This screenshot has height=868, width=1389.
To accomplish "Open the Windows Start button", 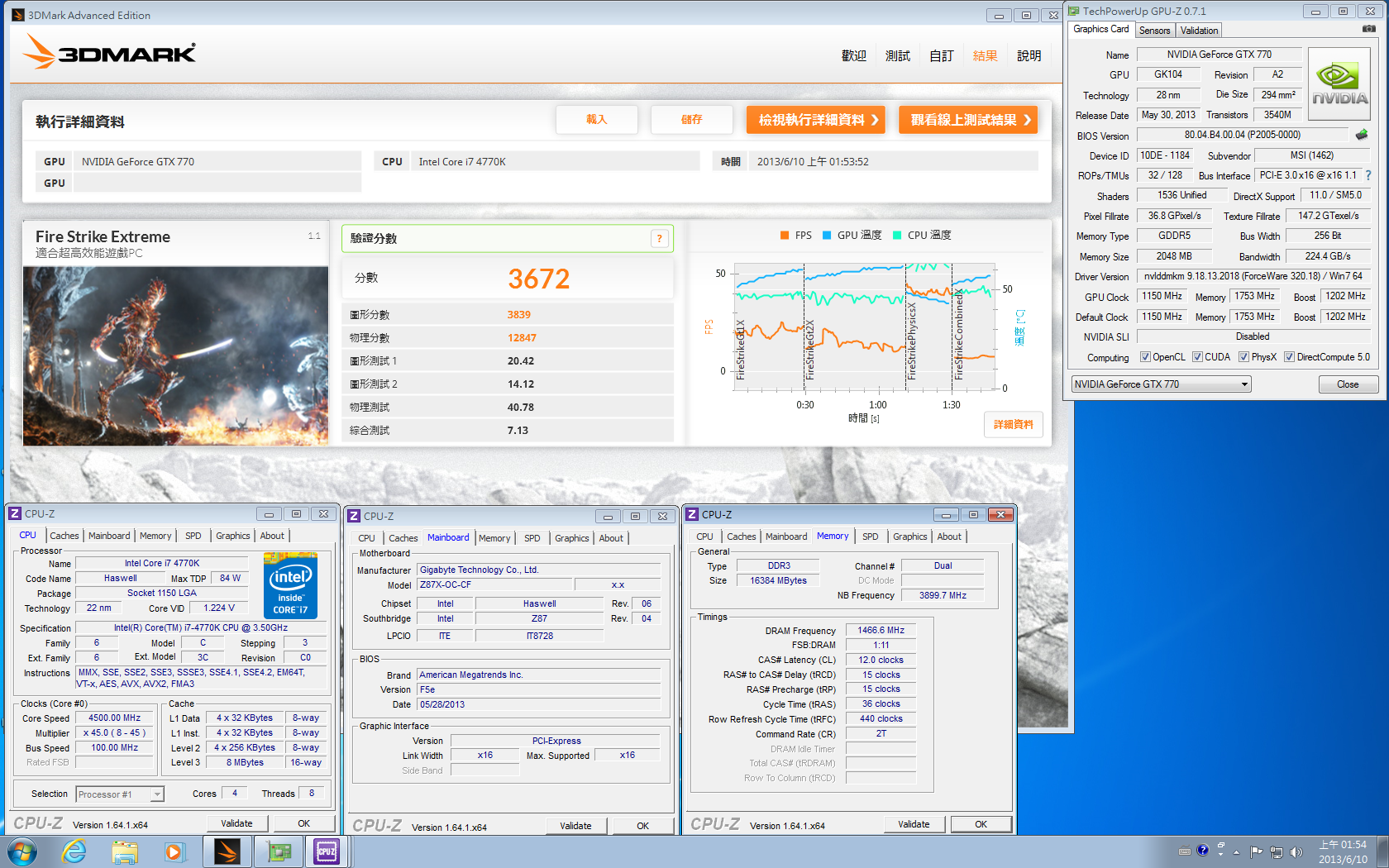I will [x=22, y=851].
